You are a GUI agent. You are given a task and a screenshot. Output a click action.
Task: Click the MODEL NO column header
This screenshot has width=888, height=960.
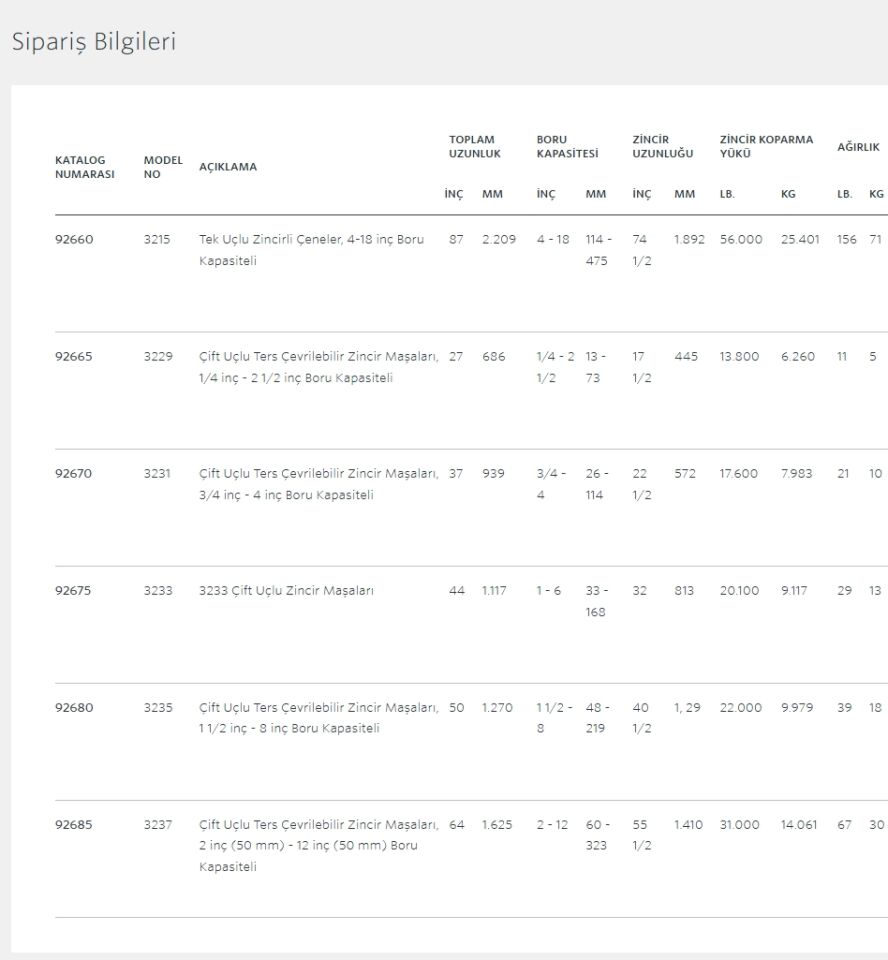pos(163,167)
